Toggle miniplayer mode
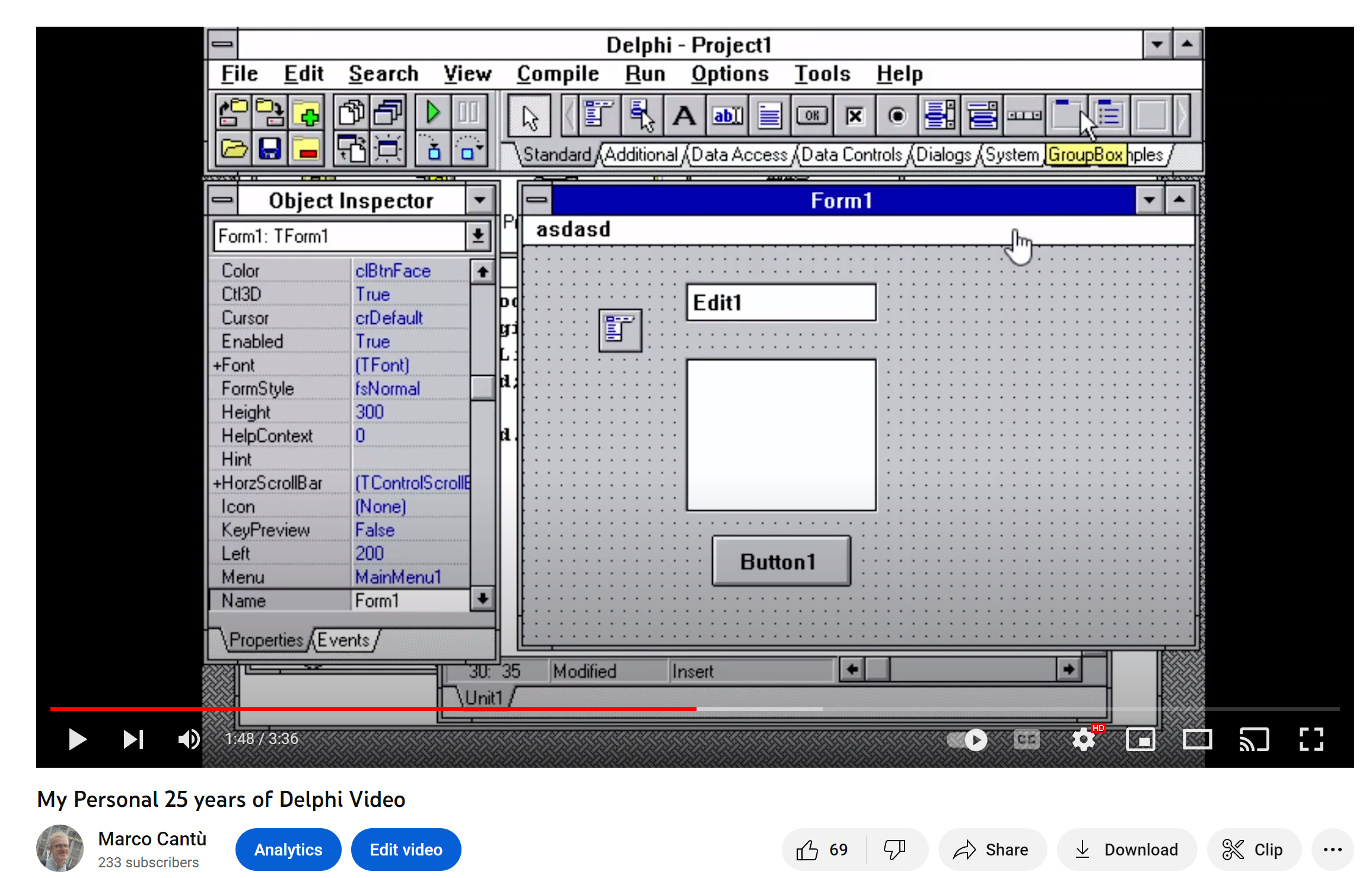This screenshot has width=1372, height=878. pos(1140,739)
